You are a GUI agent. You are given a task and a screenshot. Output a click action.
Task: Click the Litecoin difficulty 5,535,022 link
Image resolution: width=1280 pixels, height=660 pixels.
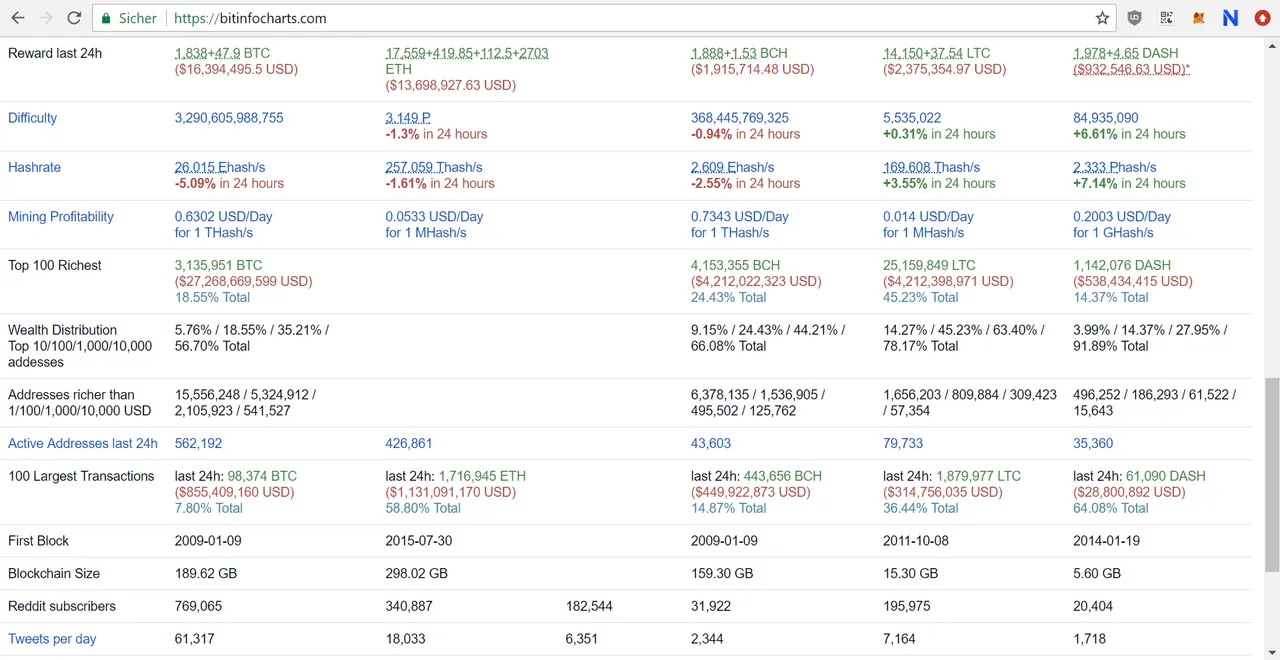pyautogui.click(x=912, y=118)
